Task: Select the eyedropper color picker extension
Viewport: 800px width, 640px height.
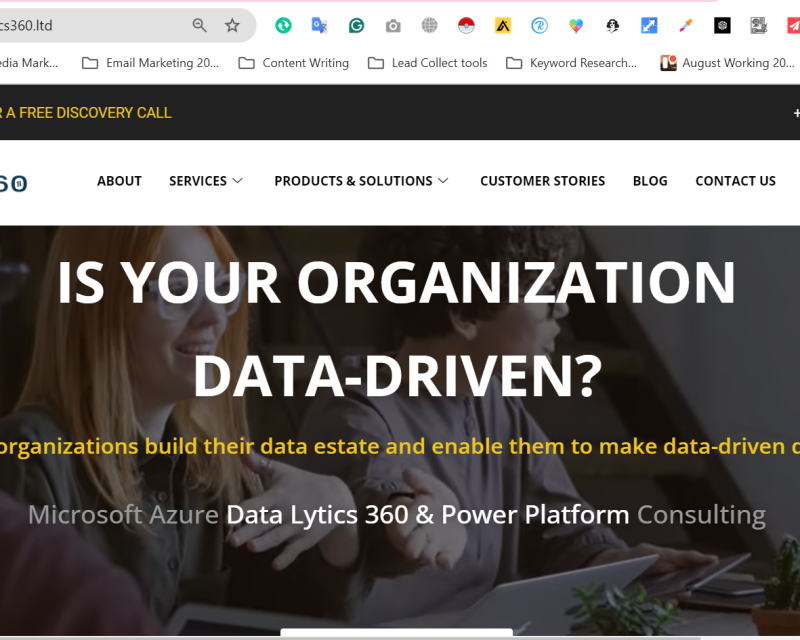Action: pyautogui.click(x=686, y=25)
